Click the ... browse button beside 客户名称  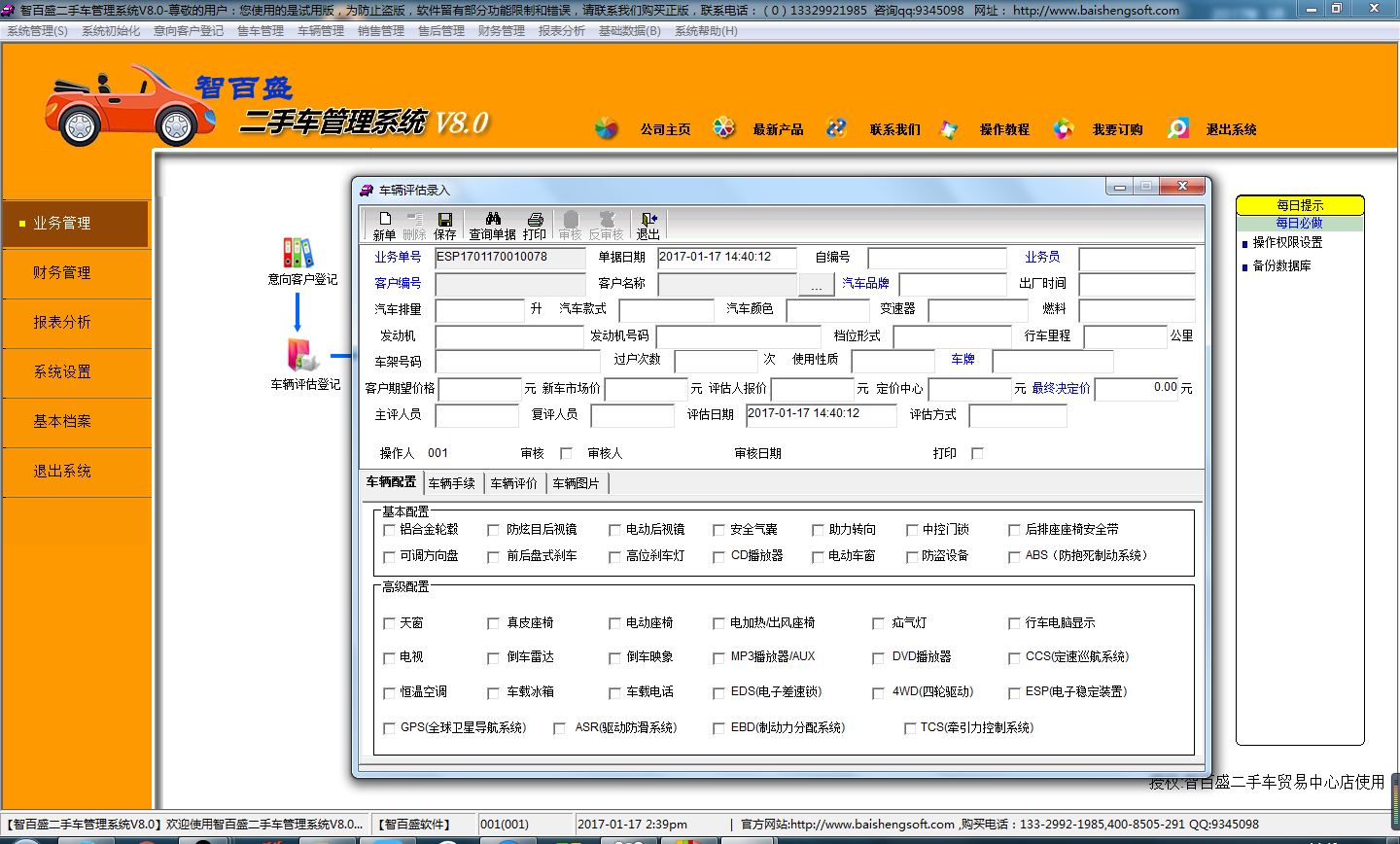tap(817, 285)
